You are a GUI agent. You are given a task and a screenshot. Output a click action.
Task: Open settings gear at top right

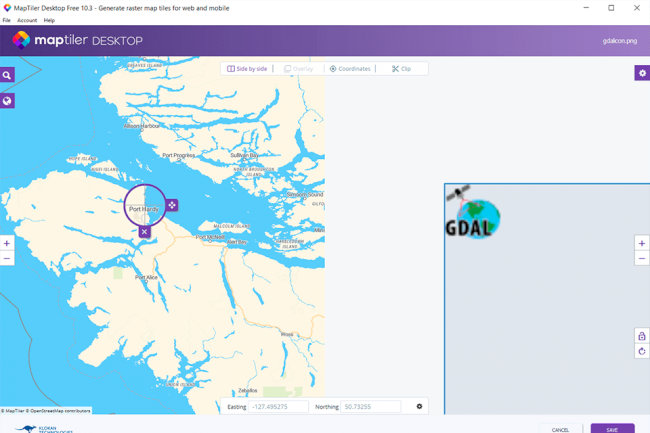[x=642, y=73]
